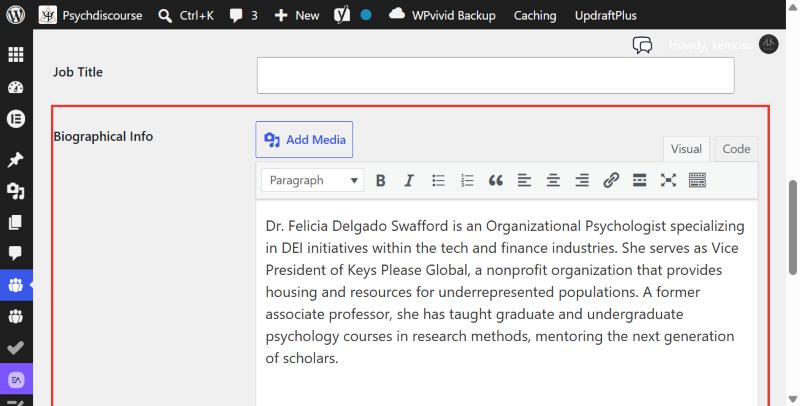800x406 pixels.
Task: Open Comments in the sidebar
Action: click(16, 253)
